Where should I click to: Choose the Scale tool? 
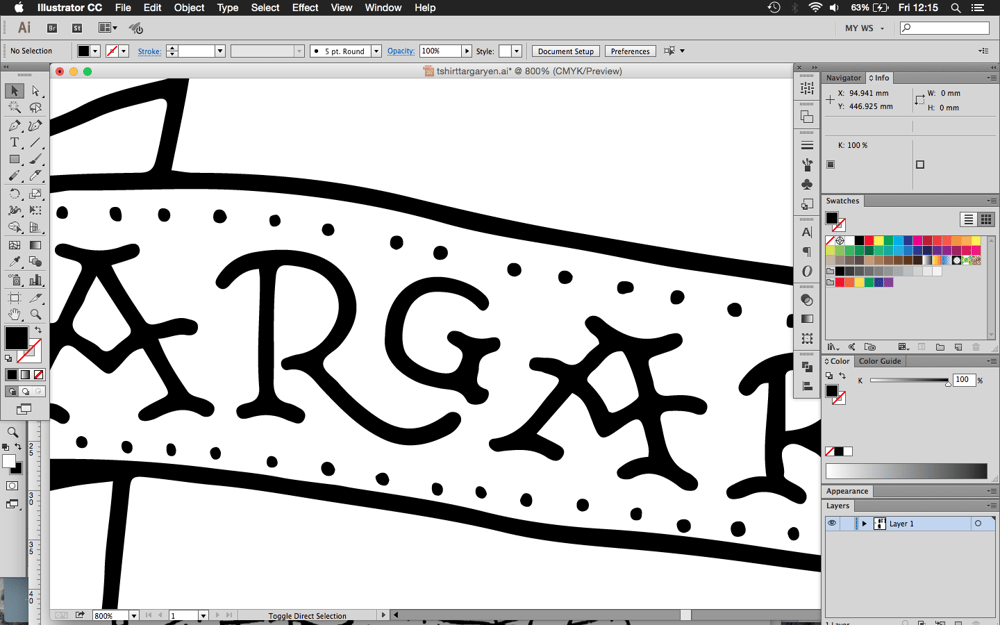(35, 193)
